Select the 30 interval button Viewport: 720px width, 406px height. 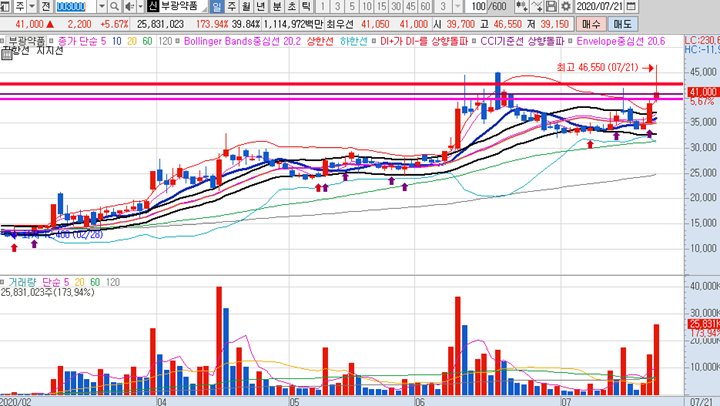coord(396,6)
